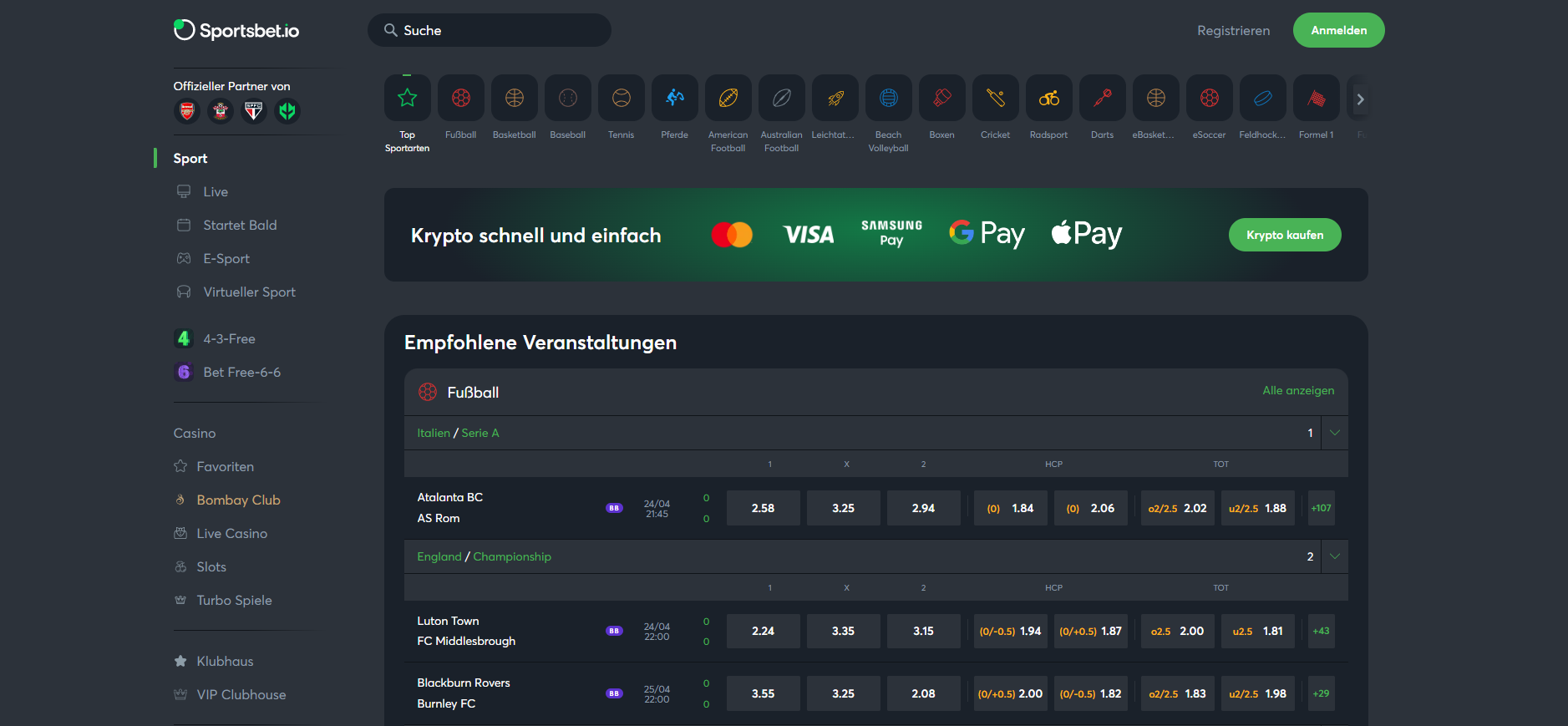The width and height of the screenshot is (1568, 726).
Task: Click the Anmelden login button
Action: click(1339, 30)
